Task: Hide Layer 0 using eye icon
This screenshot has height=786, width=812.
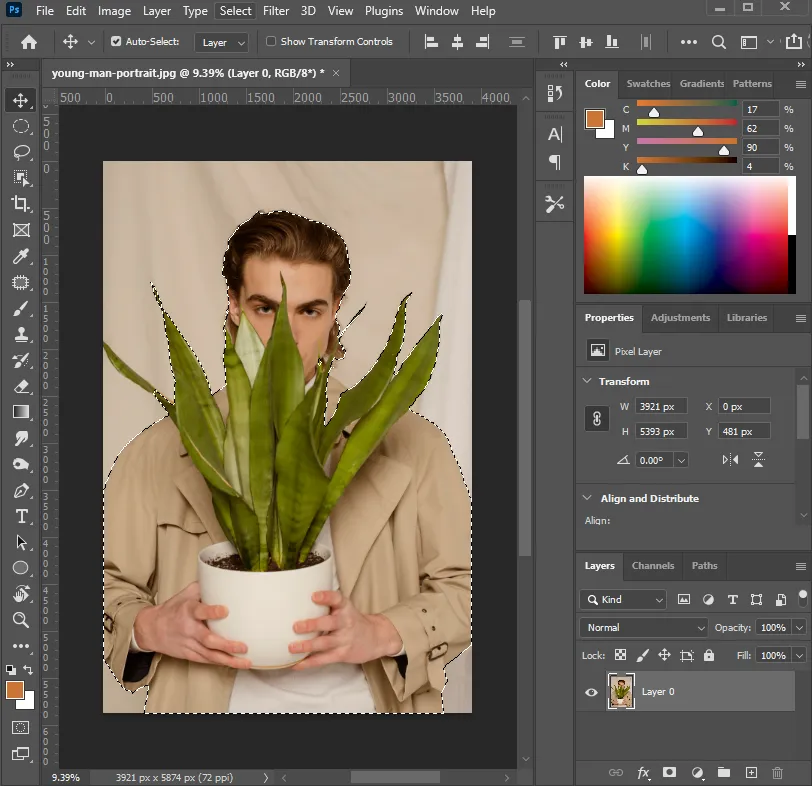Action: 591,692
